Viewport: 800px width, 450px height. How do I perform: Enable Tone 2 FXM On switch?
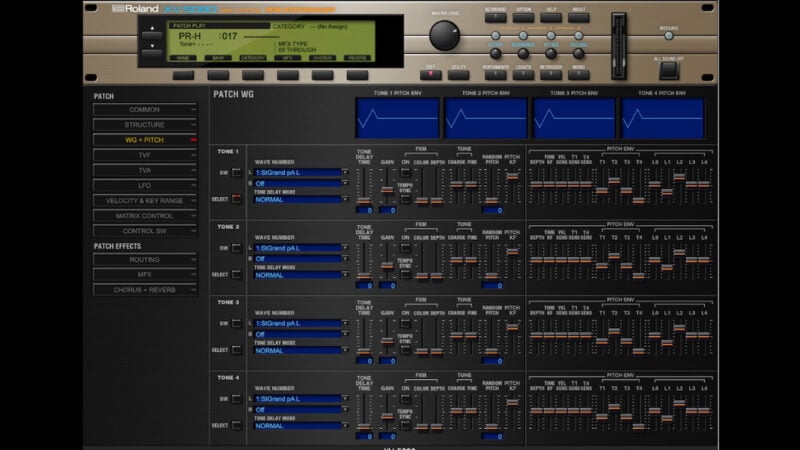(x=405, y=248)
